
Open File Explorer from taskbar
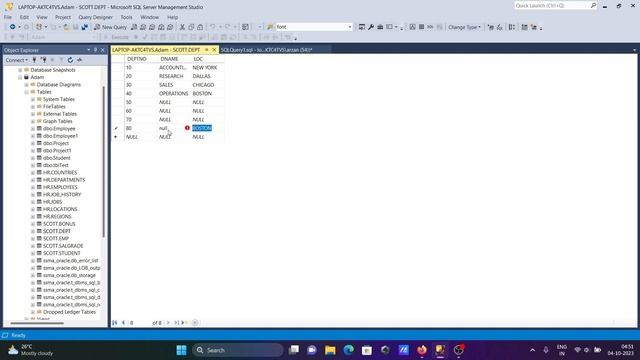click(330, 350)
